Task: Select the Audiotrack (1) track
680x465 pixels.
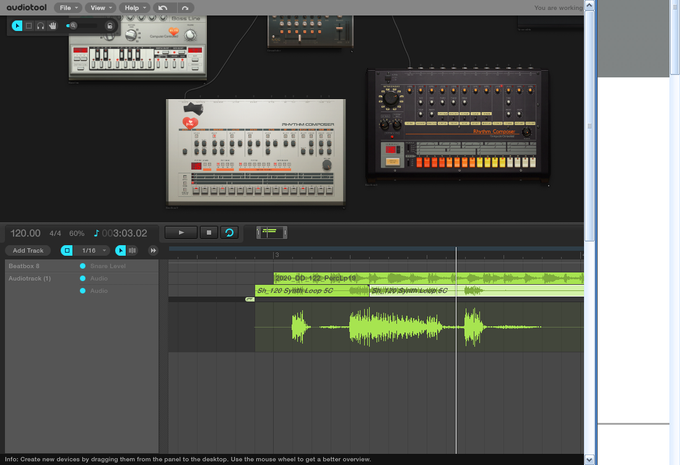Action: (29, 278)
